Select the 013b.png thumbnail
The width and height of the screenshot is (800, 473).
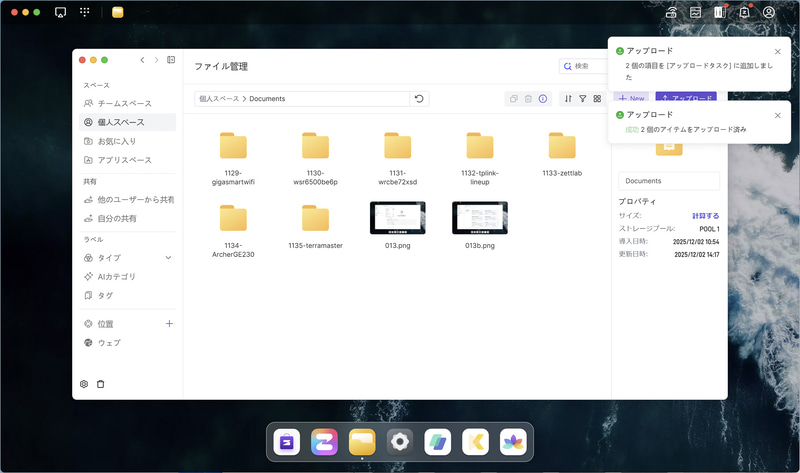480,218
